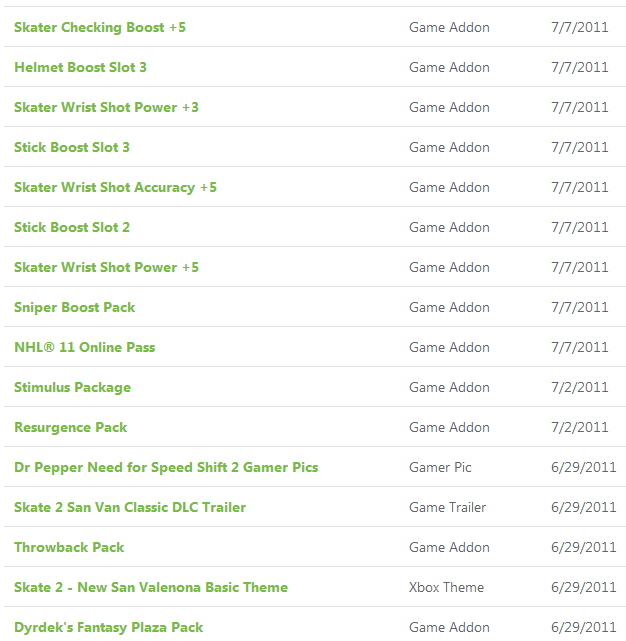626x641 pixels.
Task: Open the Sniper Boost Pack link
Action: click(x=74, y=307)
